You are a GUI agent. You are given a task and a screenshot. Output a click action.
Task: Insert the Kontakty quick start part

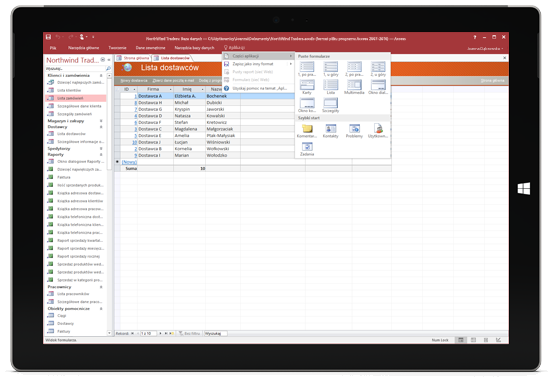pos(331,130)
